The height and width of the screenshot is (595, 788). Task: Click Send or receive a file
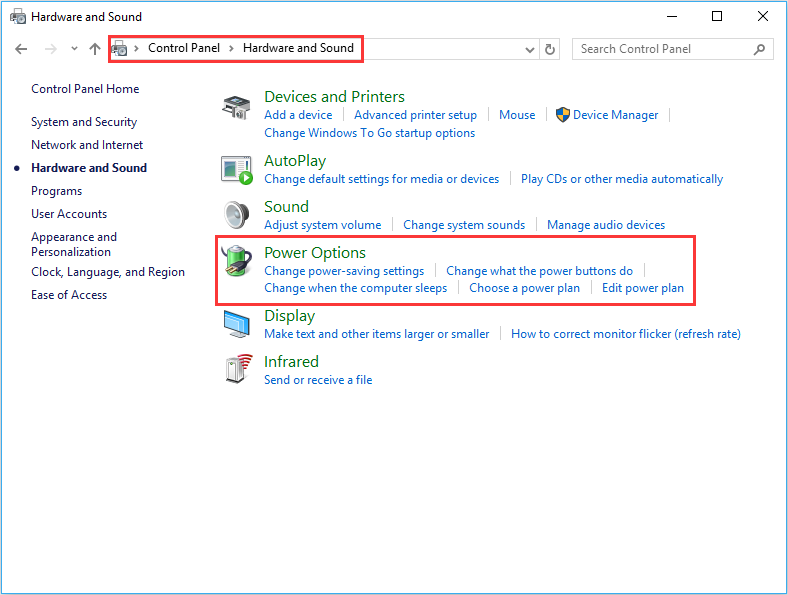(318, 380)
